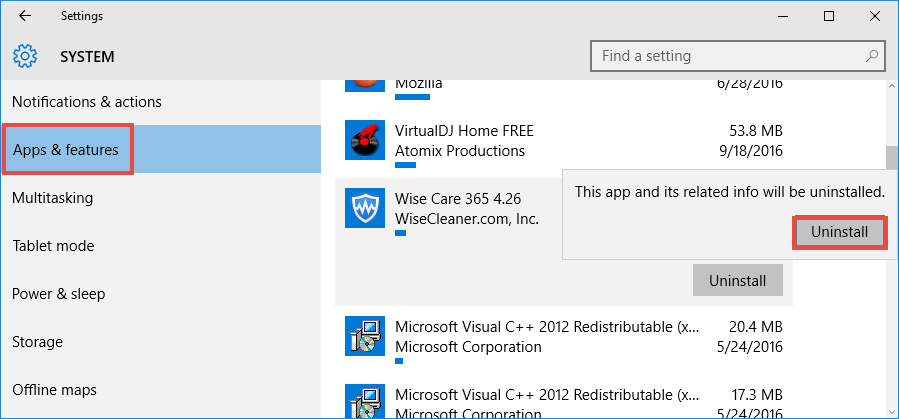This screenshot has height=419, width=899.
Task: Click the Settings gear icon
Action: [25, 56]
